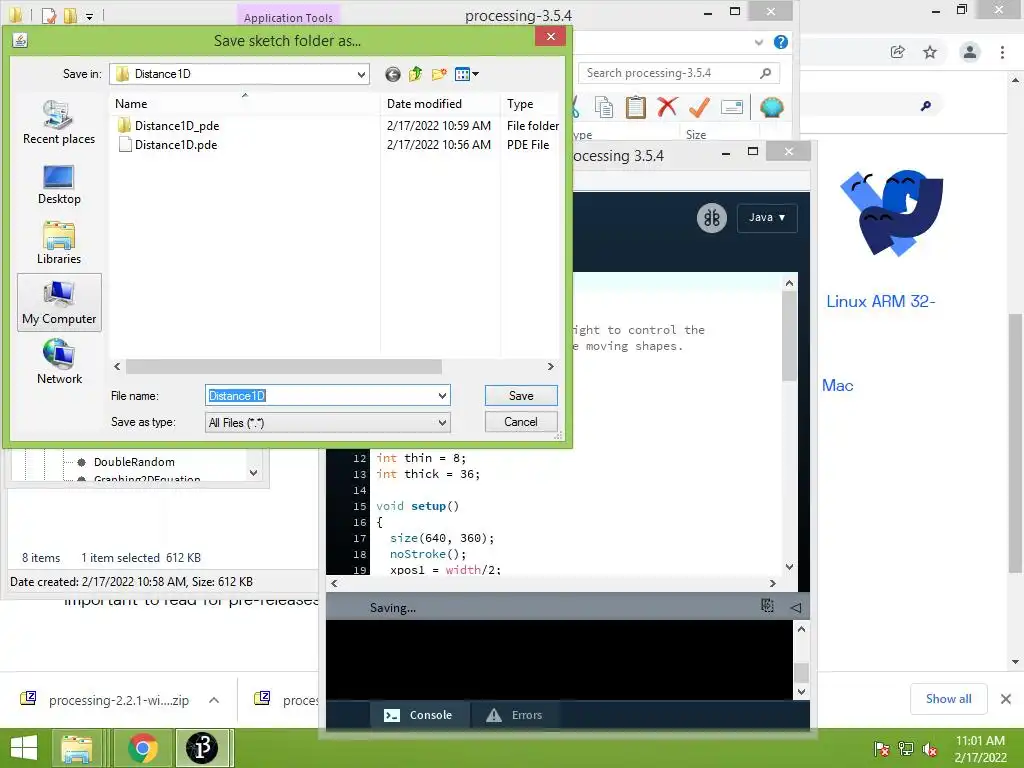Open Libraries location in save dialog sidebar
This screenshot has height=768, width=1024.
click(x=59, y=242)
